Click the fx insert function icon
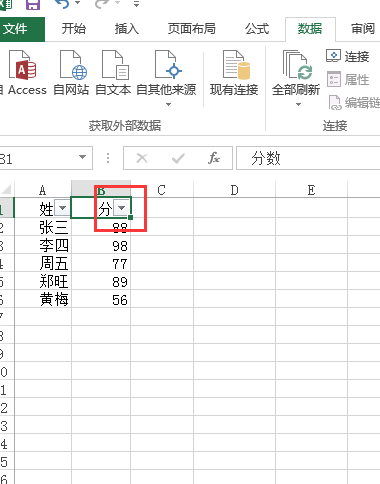Image resolution: width=380 pixels, height=484 pixels. 214,158
